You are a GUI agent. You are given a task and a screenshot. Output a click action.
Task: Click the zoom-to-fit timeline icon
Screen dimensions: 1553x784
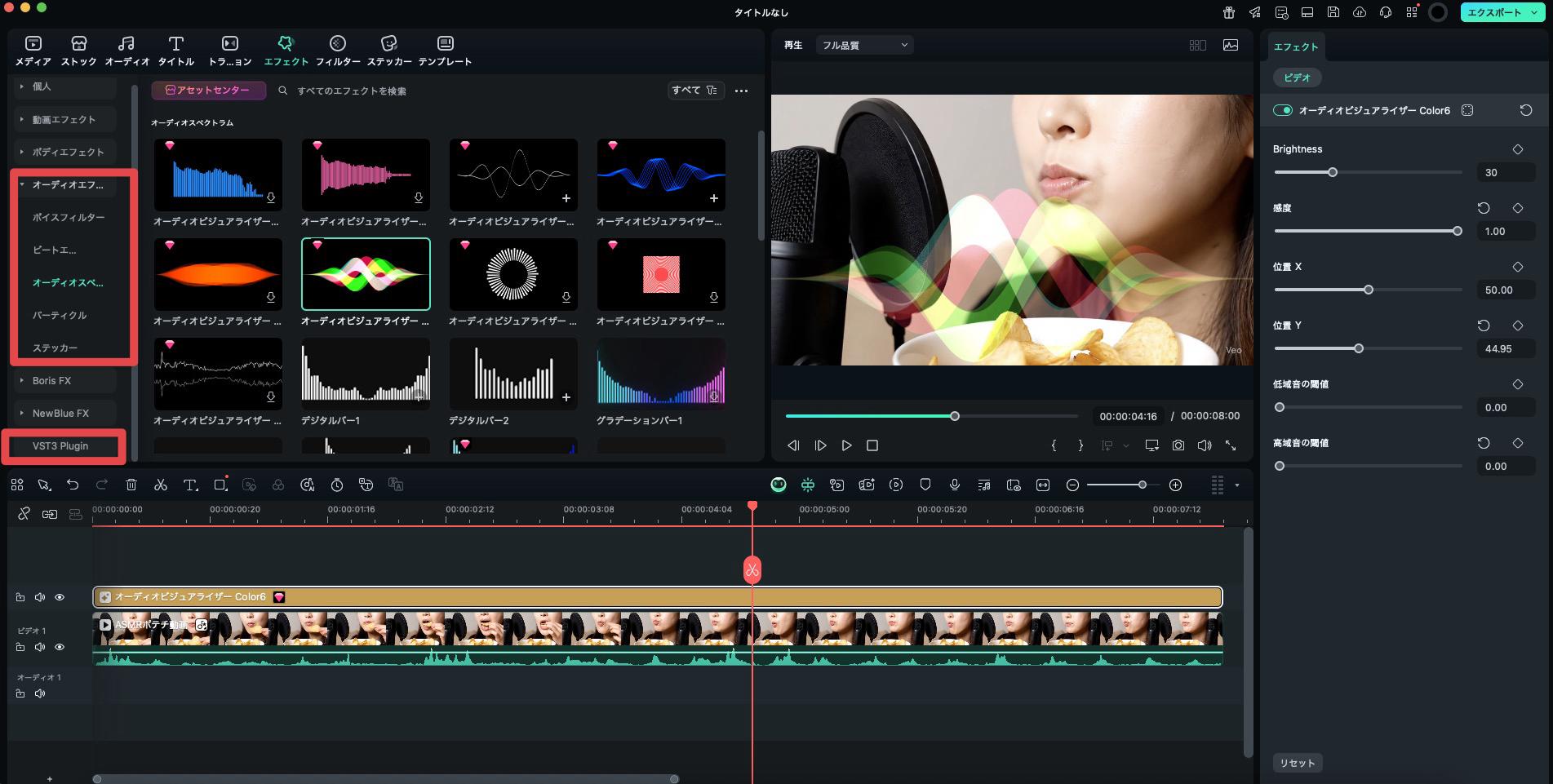(1042, 485)
